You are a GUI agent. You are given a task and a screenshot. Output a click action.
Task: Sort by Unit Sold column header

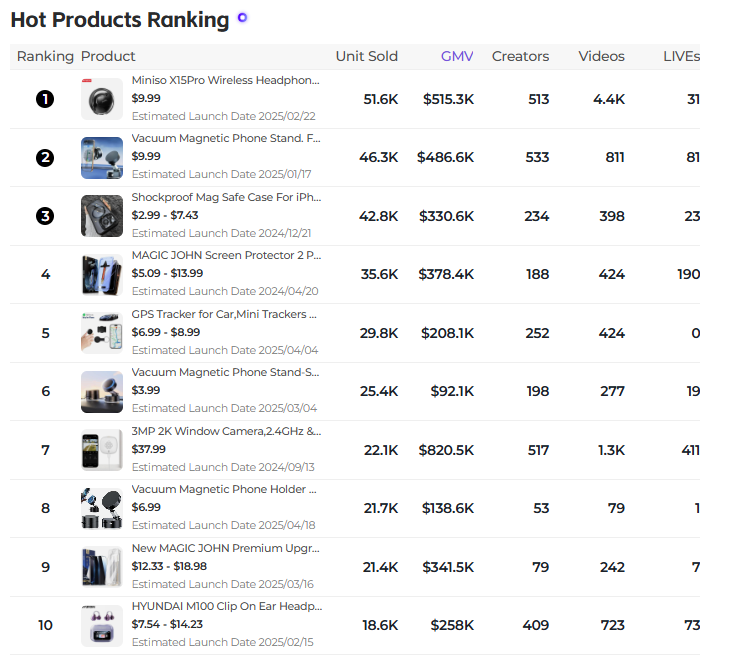pos(367,56)
